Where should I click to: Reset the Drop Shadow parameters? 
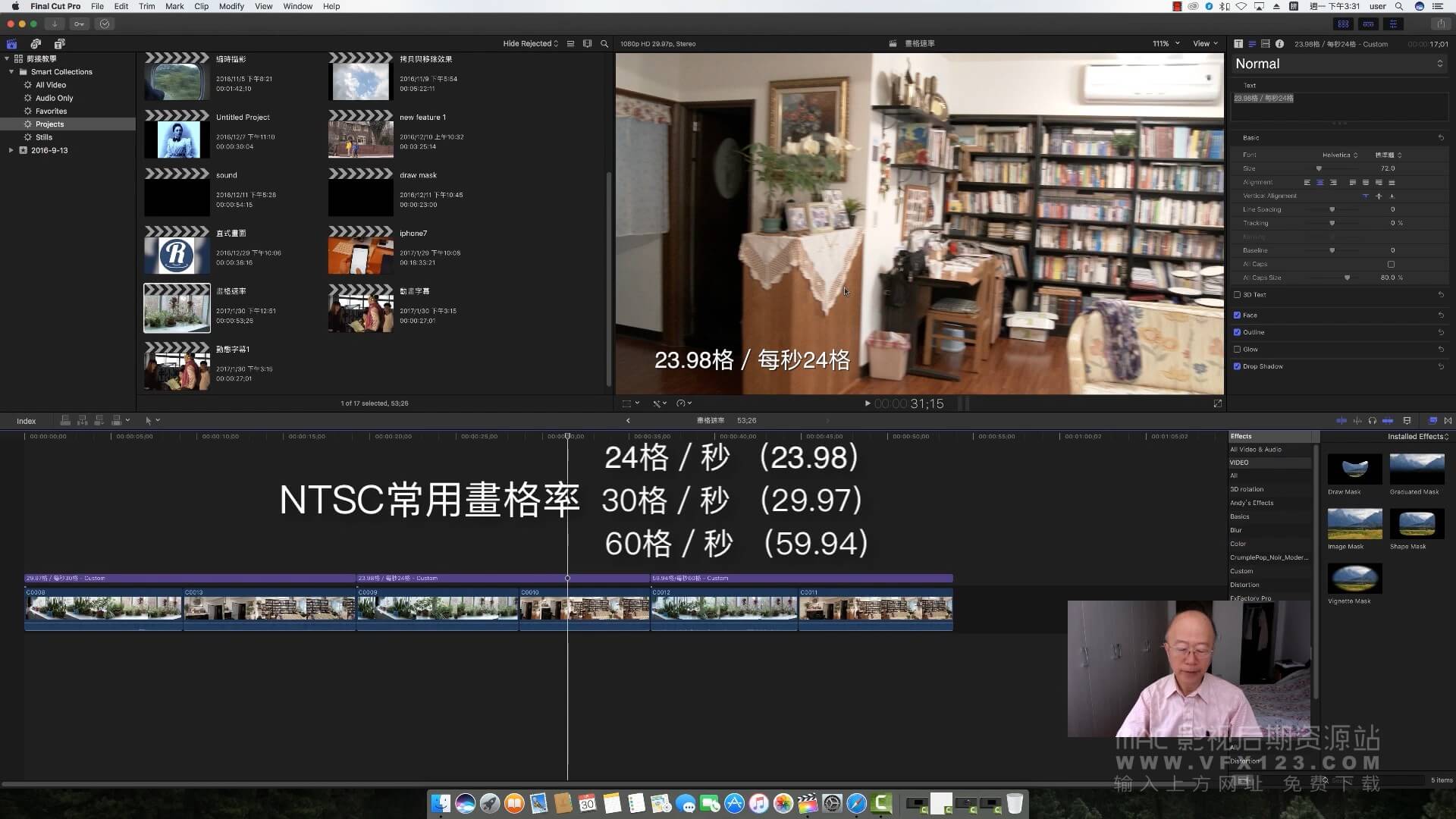point(1441,366)
